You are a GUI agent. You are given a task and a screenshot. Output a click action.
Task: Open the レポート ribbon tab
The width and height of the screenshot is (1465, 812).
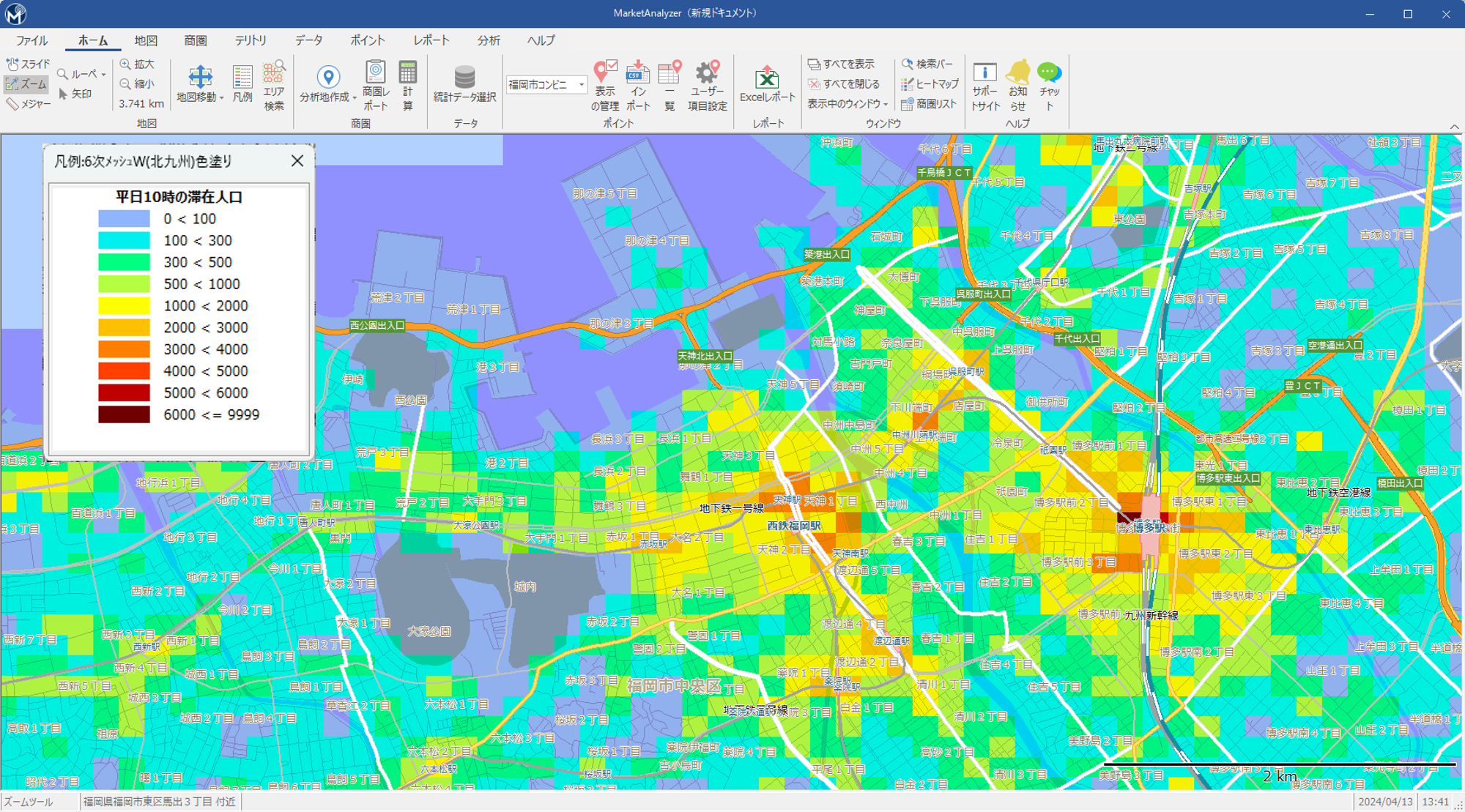pos(431,40)
